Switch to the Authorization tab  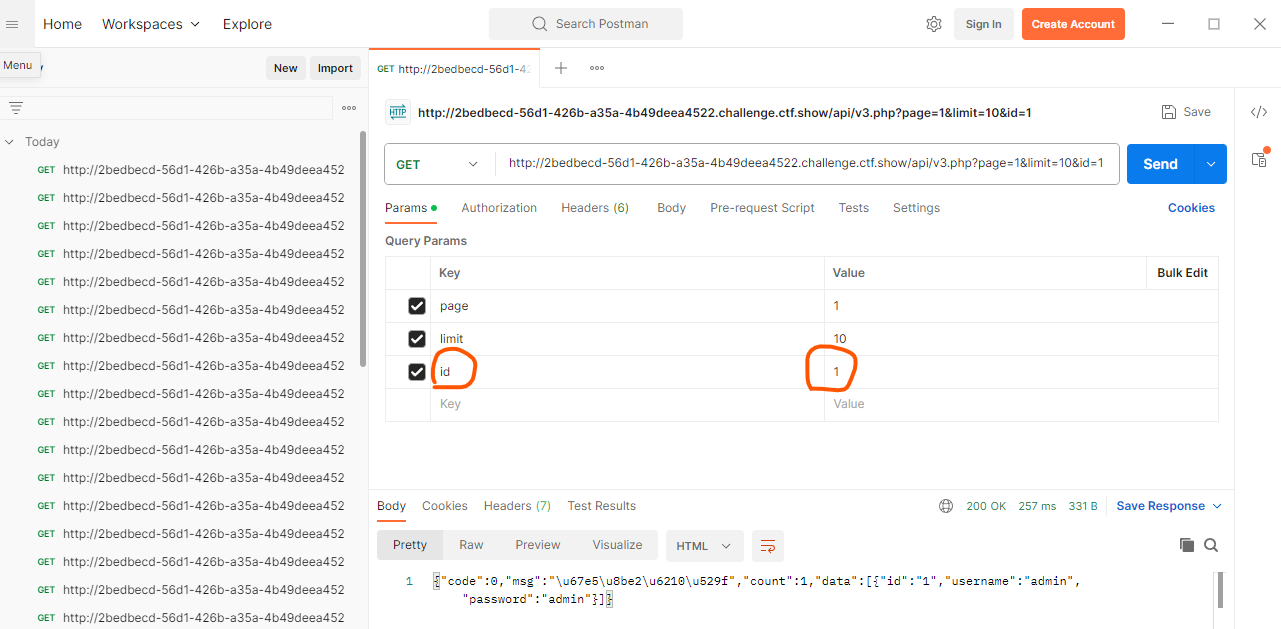coord(499,208)
